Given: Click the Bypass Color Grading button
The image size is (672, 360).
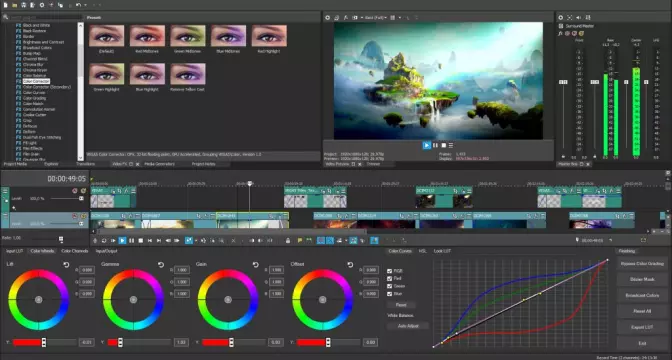Looking at the screenshot, I should point(642,264).
